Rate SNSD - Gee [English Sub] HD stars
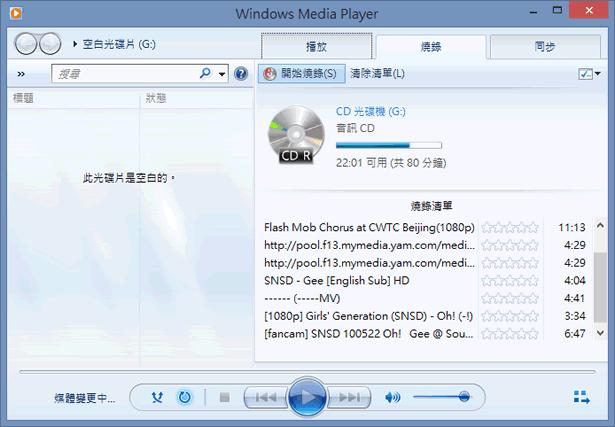Viewport: 615px width, 427px height. pos(510,281)
